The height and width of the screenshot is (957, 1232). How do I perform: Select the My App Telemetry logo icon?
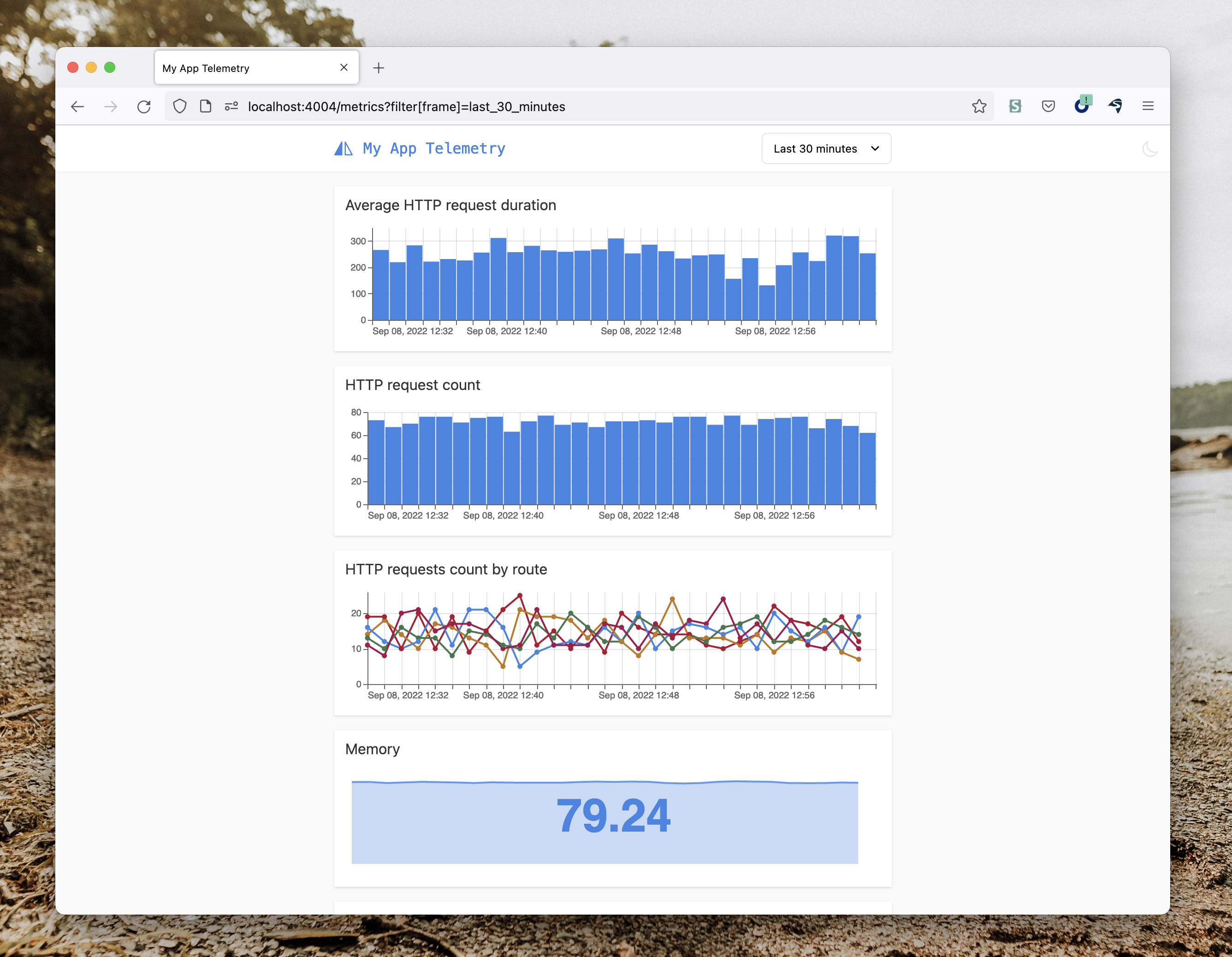click(343, 148)
